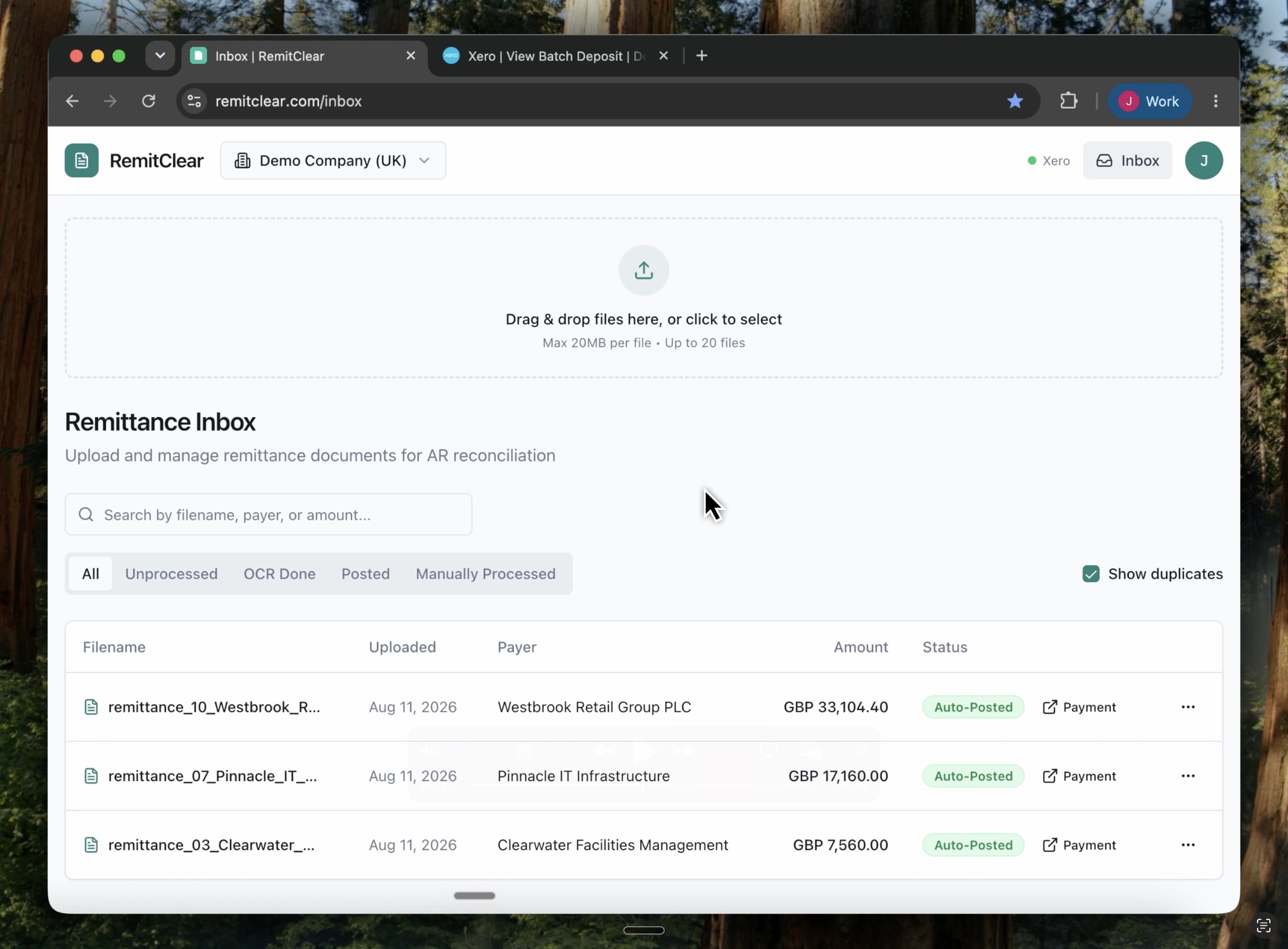Click payer Clearwater Facilities Management

click(x=613, y=845)
